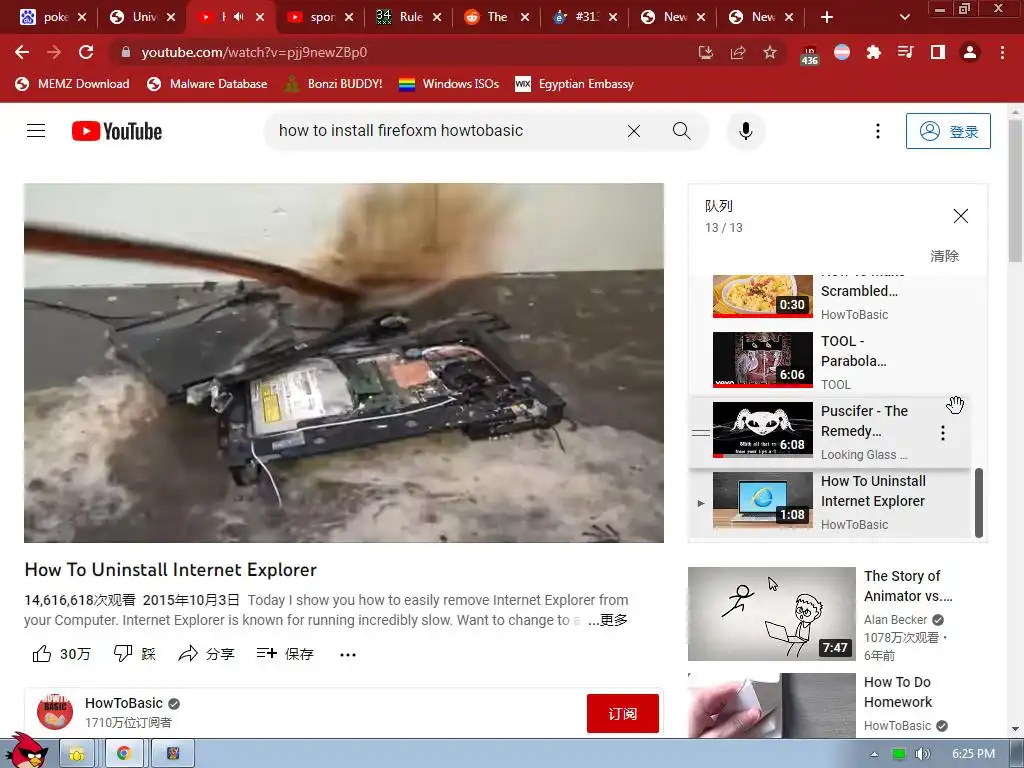The width and height of the screenshot is (1024, 768).
Task: Go forward in browser history
Action: tap(54, 52)
